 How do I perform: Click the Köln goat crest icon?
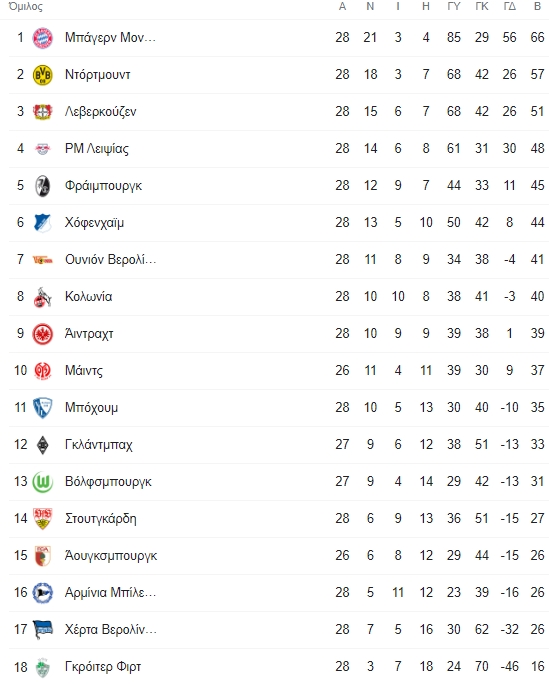click(x=43, y=297)
